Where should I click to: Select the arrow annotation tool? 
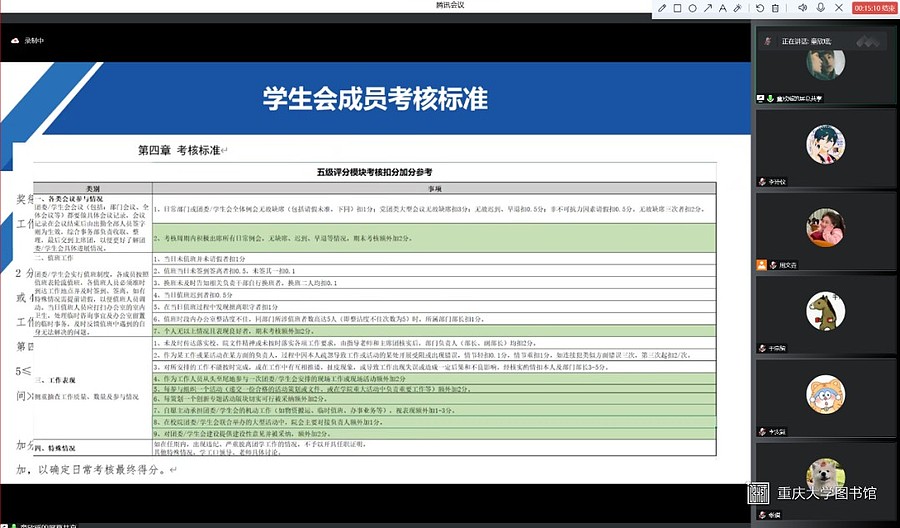[x=708, y=8]
